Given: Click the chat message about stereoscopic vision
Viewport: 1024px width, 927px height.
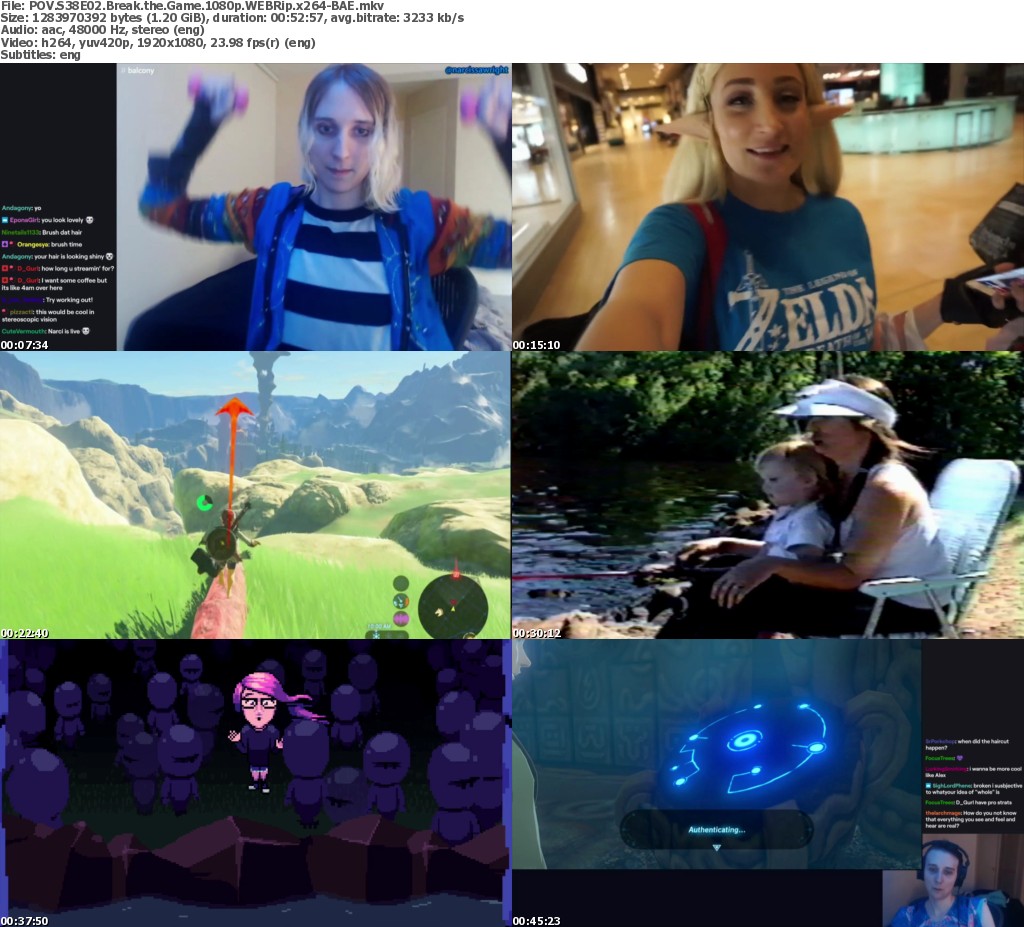Looking at the screenshot, I should point(48,316).
